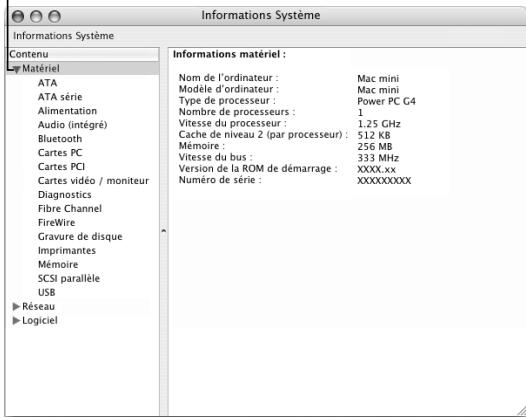Zoom the Informations Système window

tap(54, 16)
